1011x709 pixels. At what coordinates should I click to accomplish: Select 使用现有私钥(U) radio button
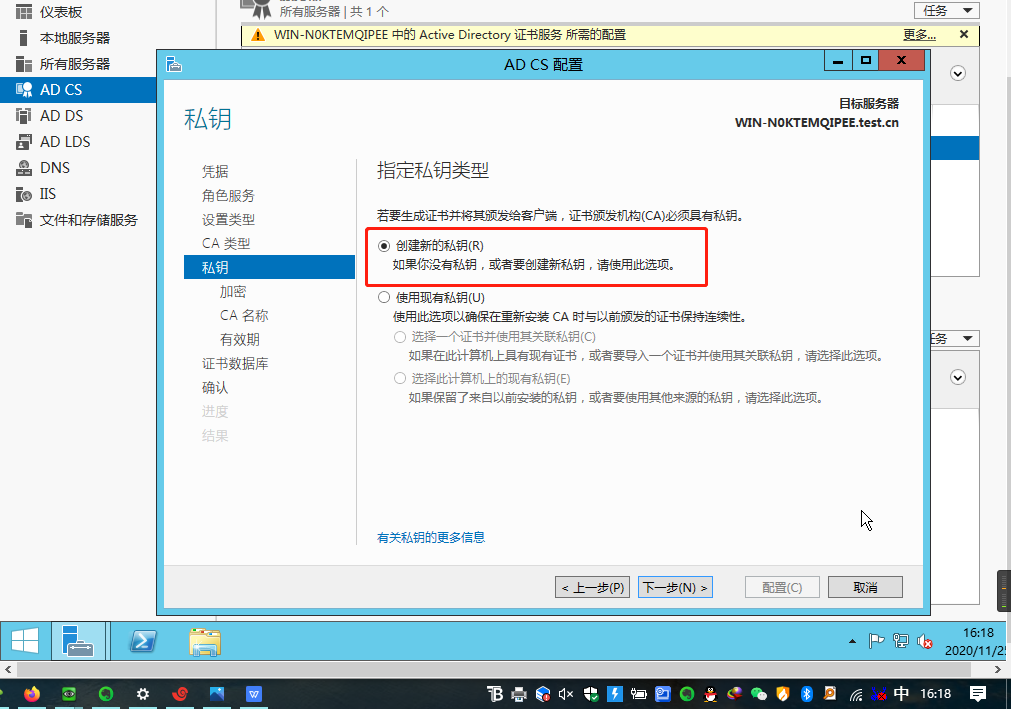384,297
